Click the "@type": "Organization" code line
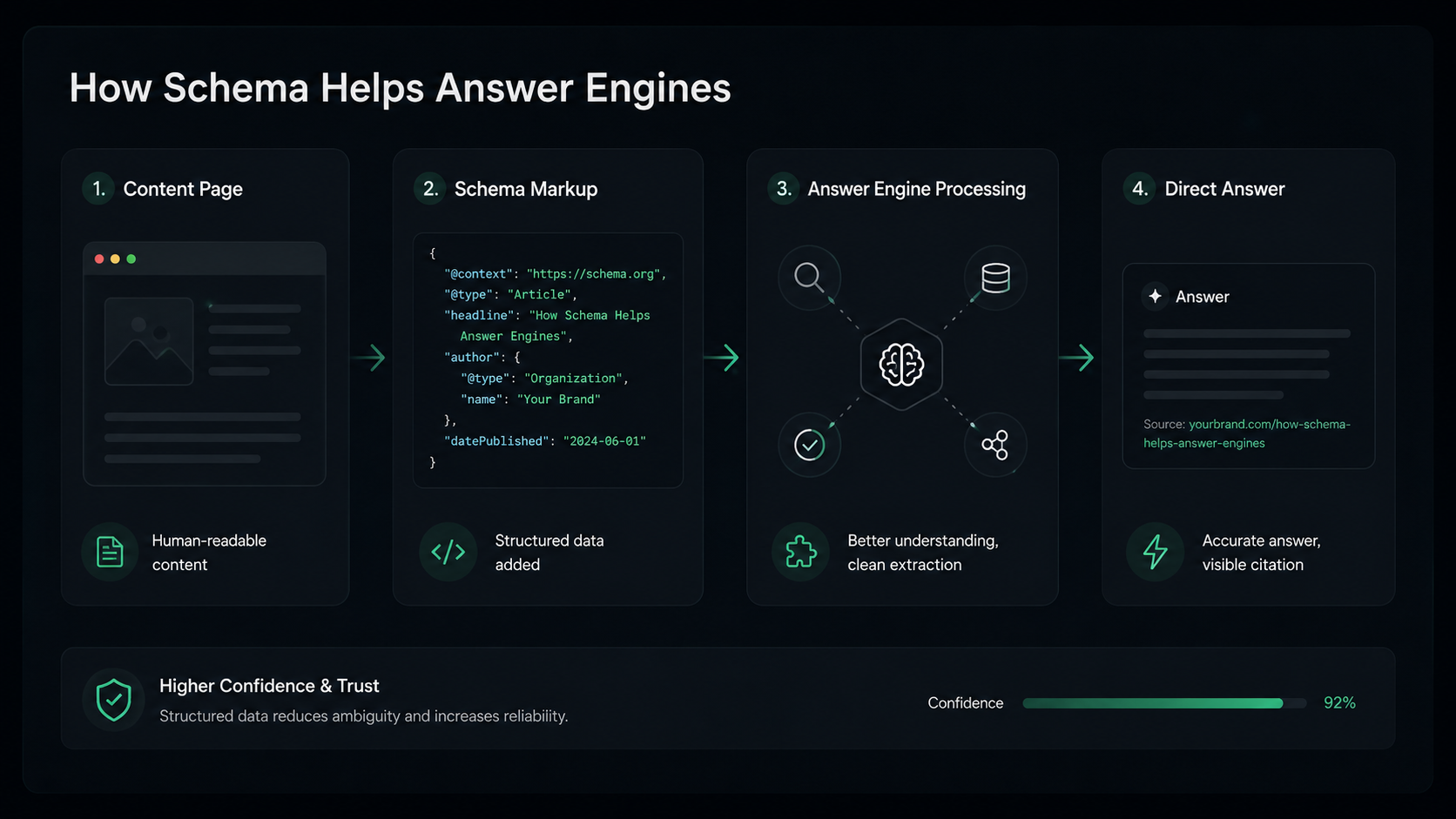The image size is (1456, 819). [x=544, y=379]
